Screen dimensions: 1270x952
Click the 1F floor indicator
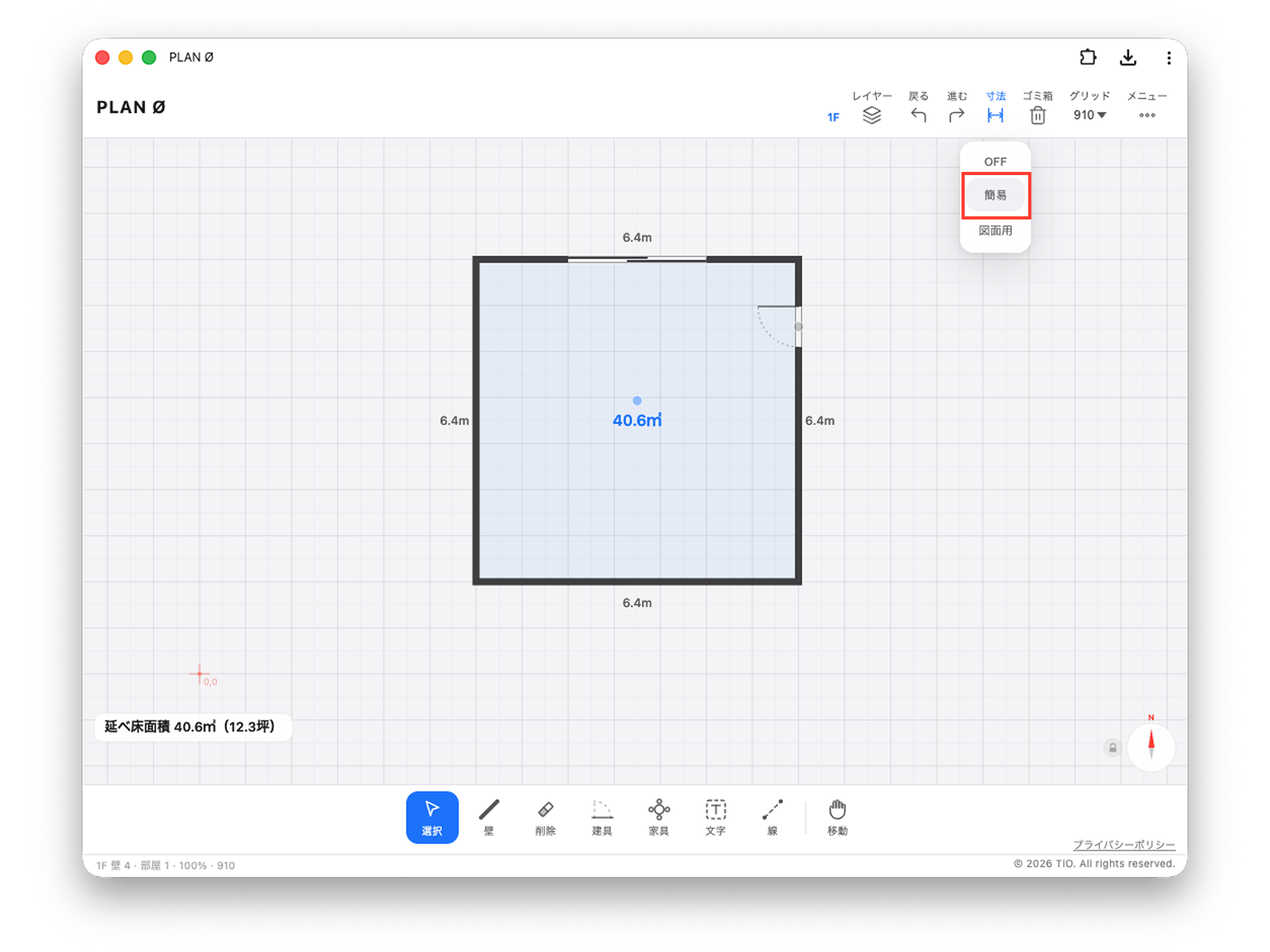tap(832, 117)
